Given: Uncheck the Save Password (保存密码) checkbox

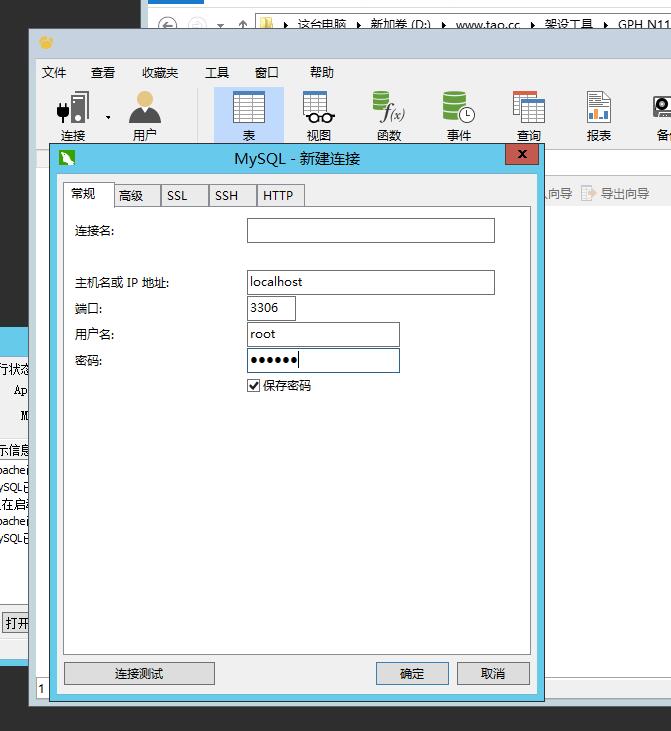Looking at the screenshot, I should click(254, 386).
